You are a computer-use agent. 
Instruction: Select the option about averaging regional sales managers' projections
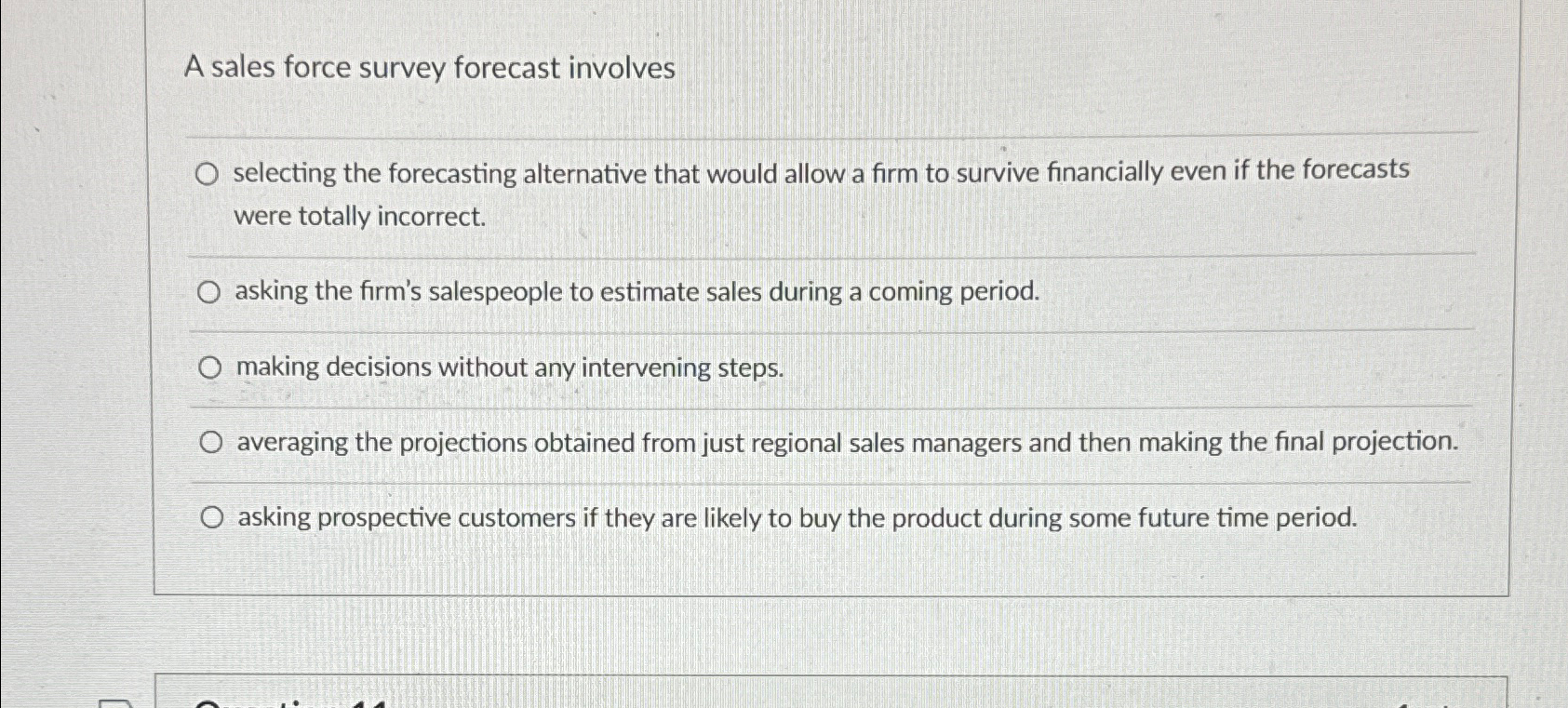click(x=212, y=442)
